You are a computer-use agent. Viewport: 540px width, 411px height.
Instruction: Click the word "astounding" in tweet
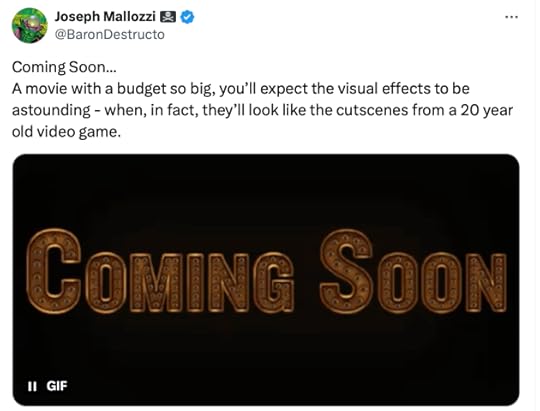pyautogui.click(x=51, y=111)
